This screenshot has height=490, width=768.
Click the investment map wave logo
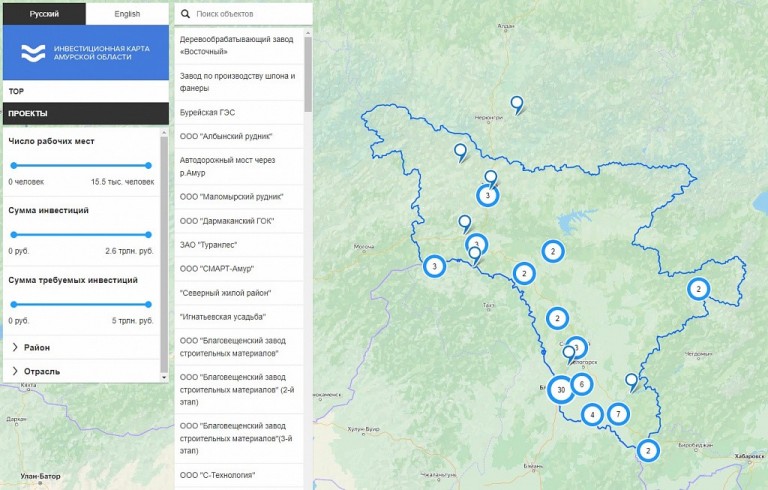(34, 54)
